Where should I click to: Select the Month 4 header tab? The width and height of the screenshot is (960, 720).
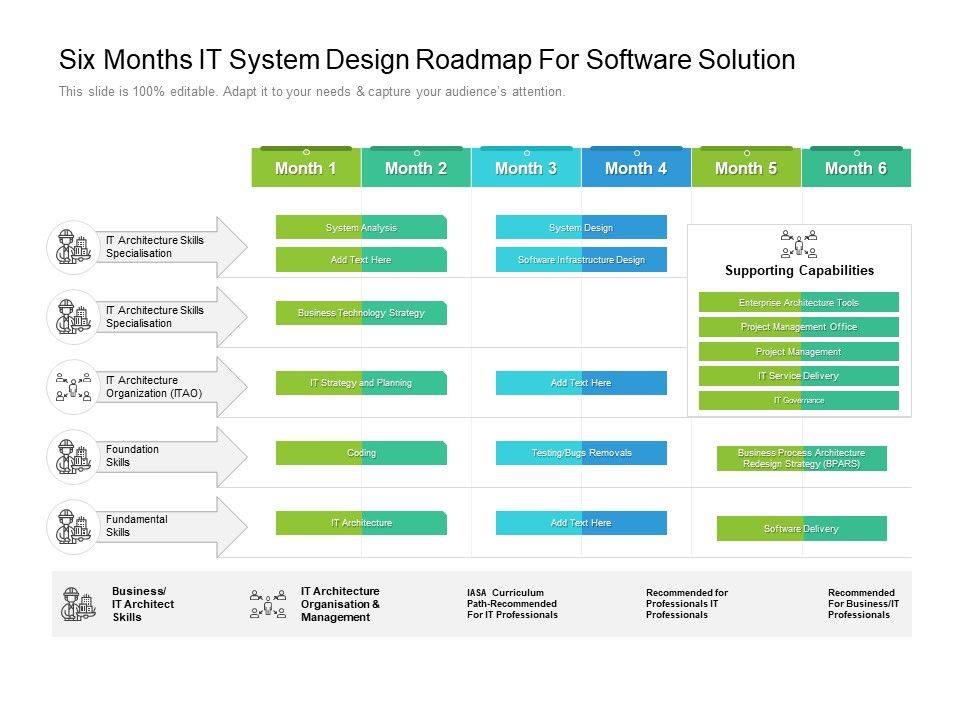(636, 167)
